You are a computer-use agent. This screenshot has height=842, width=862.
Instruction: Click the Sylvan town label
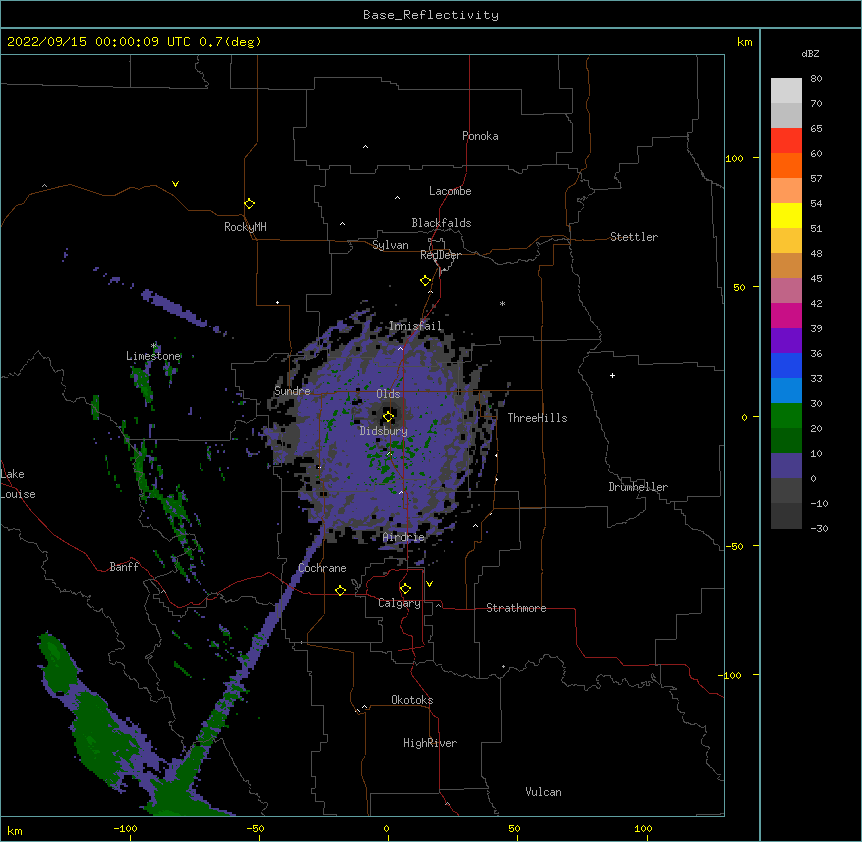click(x=390, y=245)
